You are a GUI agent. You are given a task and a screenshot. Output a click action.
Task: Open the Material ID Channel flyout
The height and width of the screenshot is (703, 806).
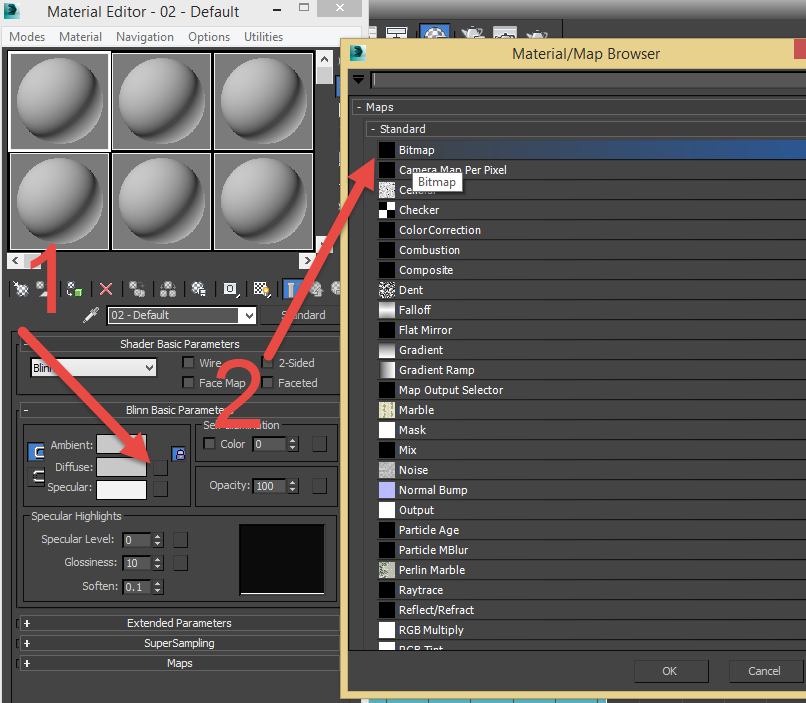pyautogui.click(x=231, y=289)
